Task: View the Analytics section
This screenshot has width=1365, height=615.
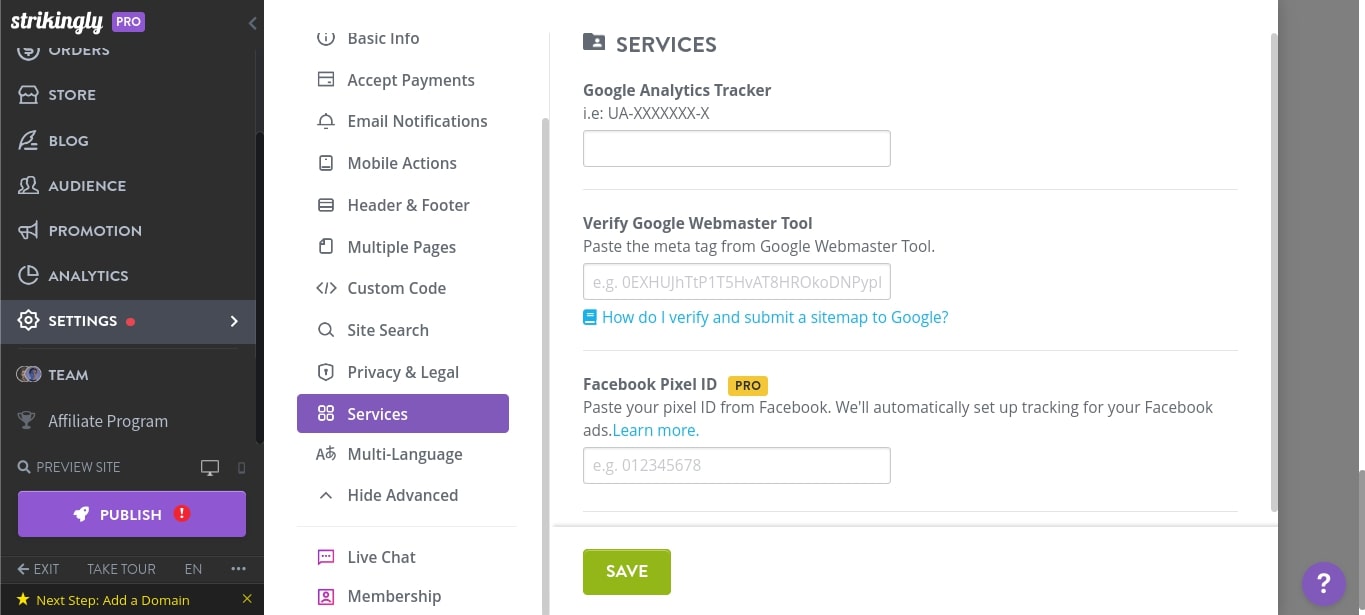Action: coord(88,275)
